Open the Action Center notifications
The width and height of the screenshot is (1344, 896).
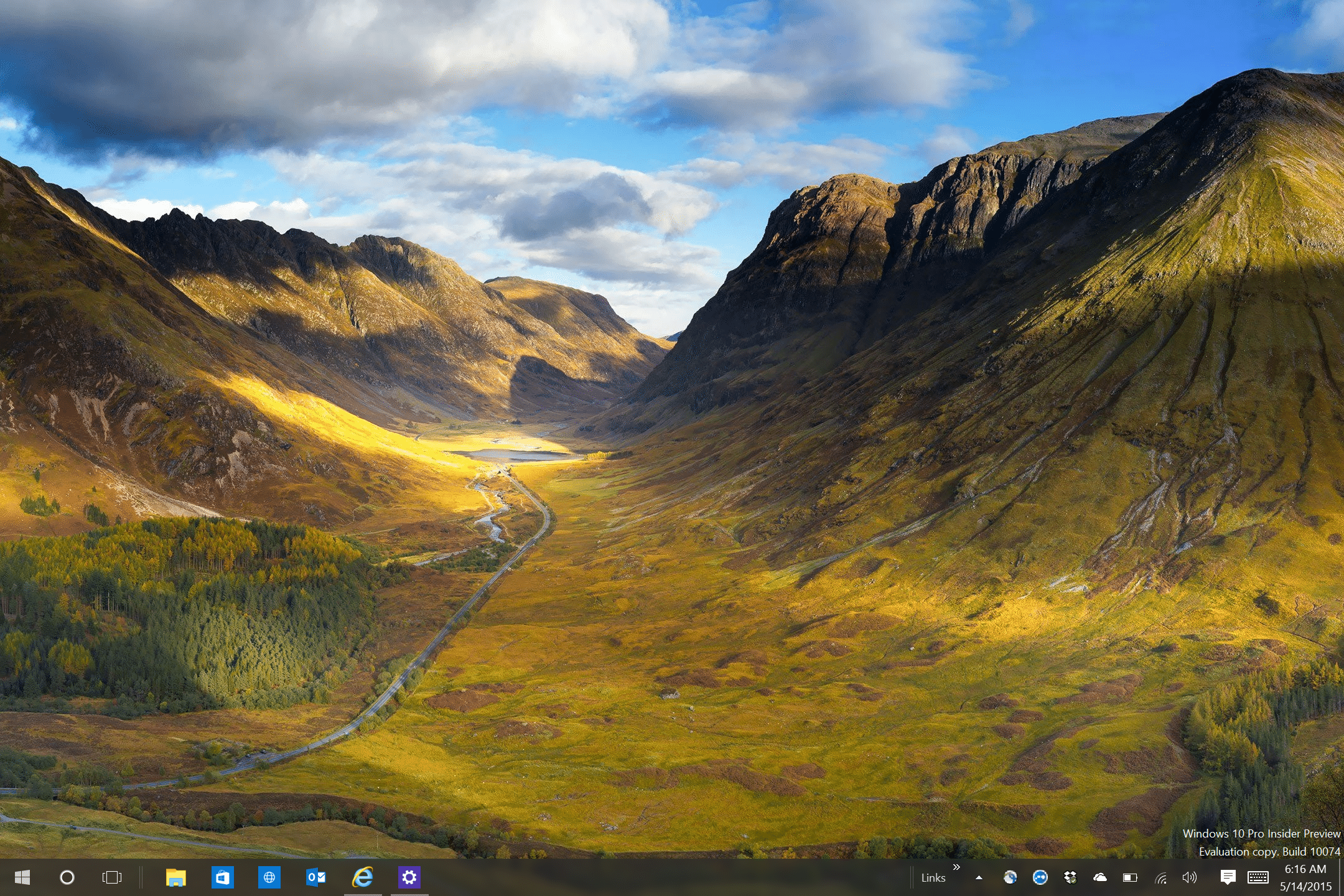(x=1228, y=877)
